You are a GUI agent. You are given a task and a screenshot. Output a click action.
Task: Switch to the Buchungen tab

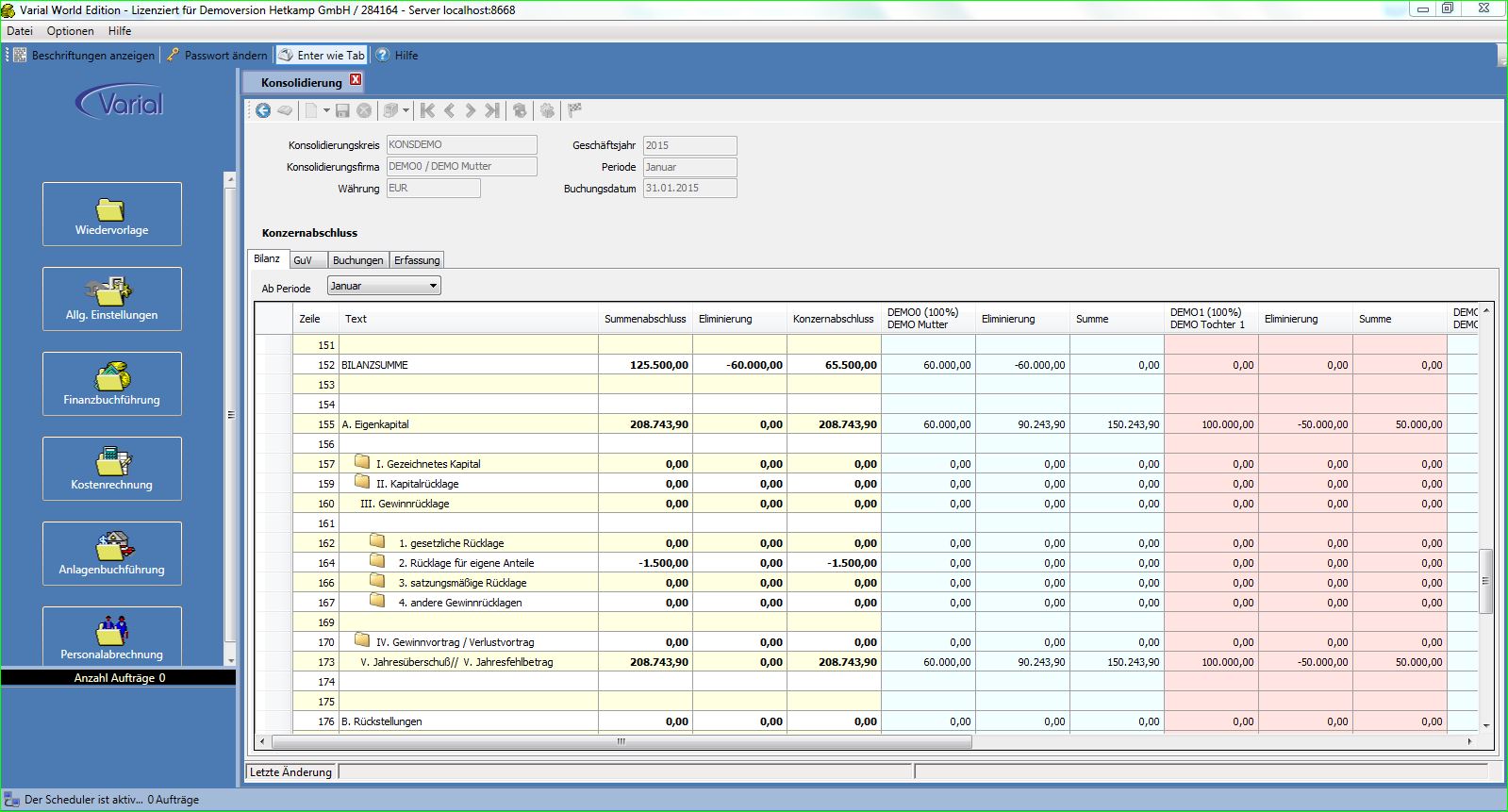click(358, 260)
